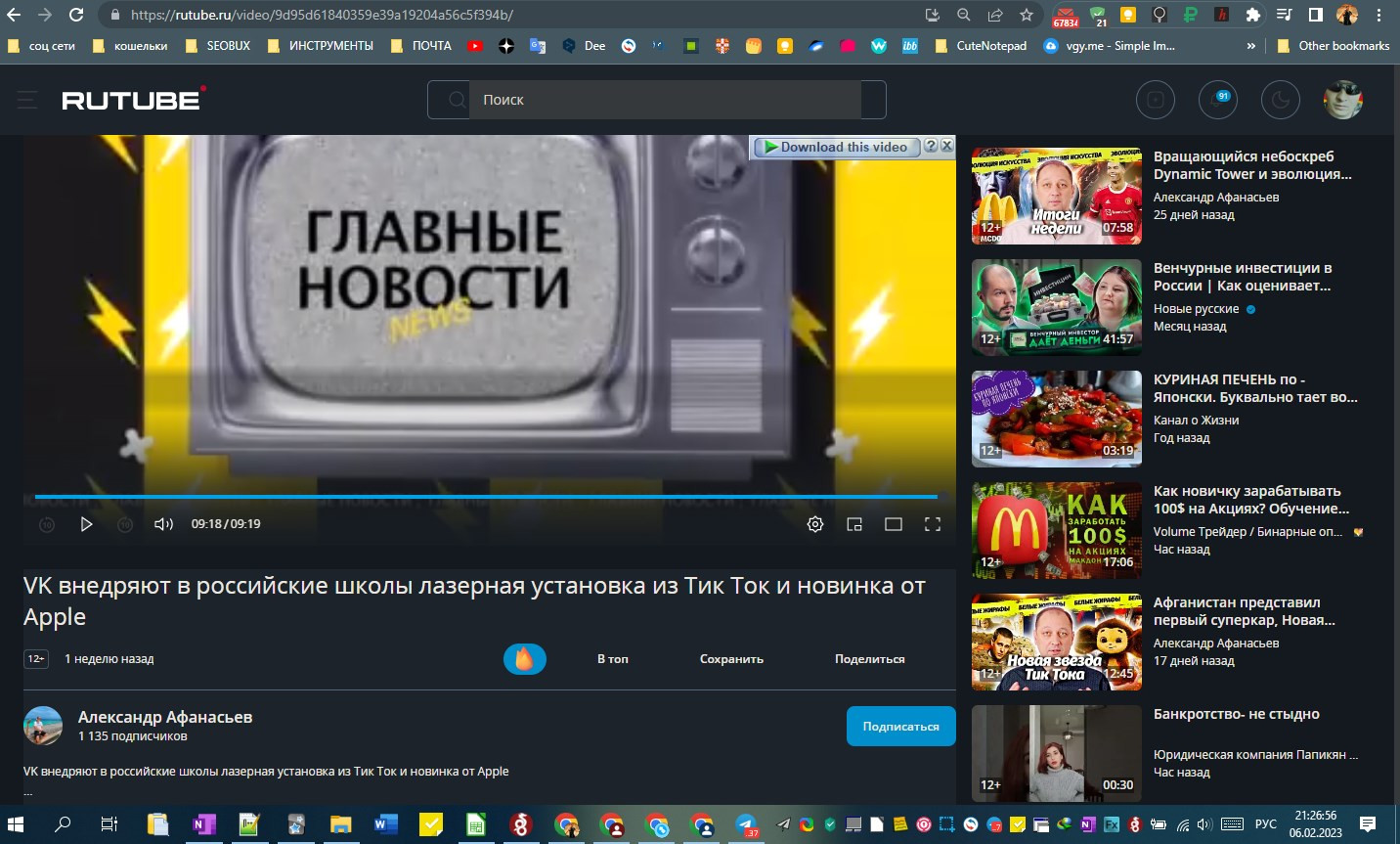Click Download this video button
The image size is (1400, 844).
837,147
